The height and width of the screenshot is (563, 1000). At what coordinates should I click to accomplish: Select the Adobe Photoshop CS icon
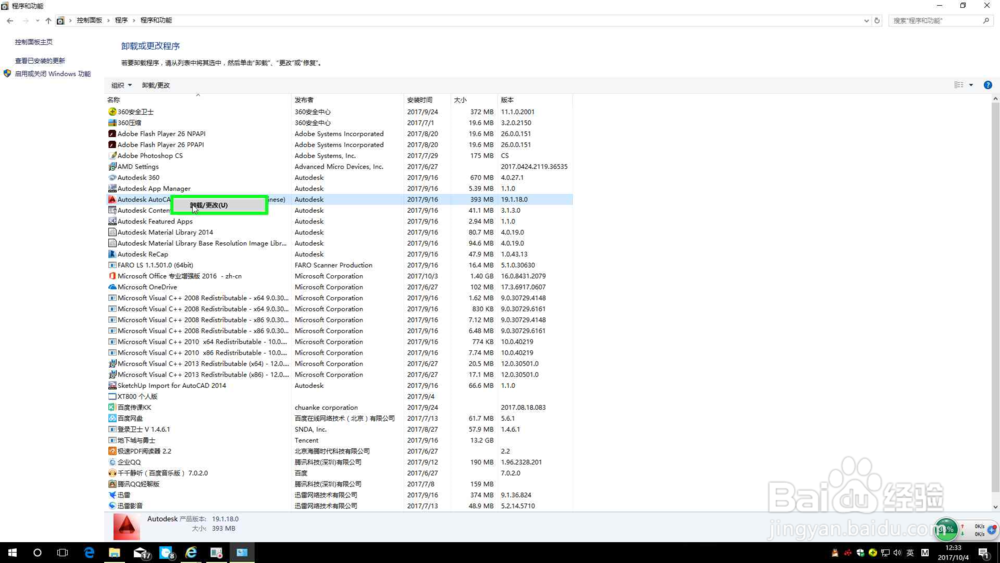[x=112, y=156]
